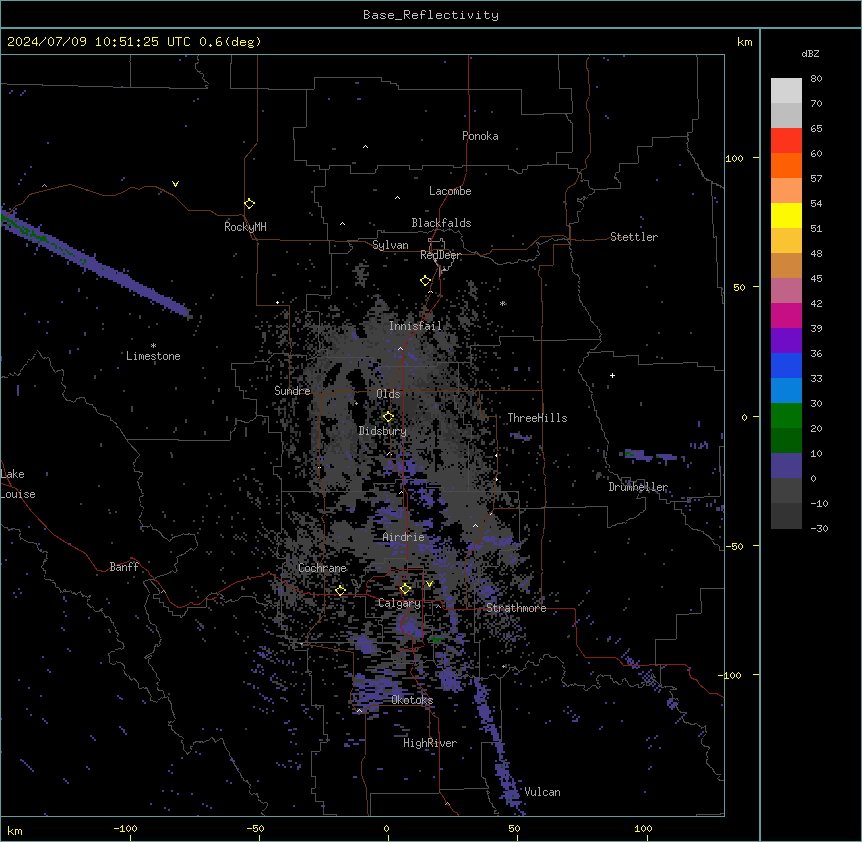
Task: Select the orange swatch below the red one
Action: tap(786, 165)
